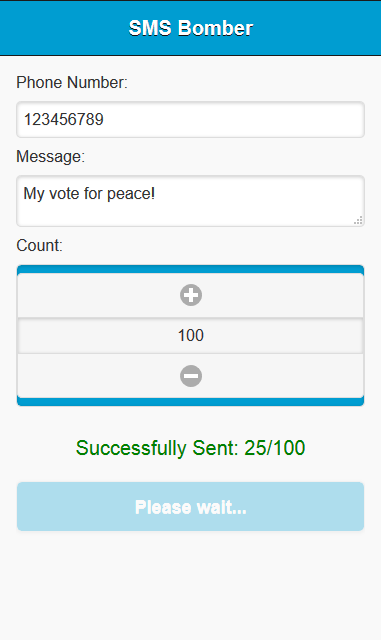The height and width of the screenshot is (640, 381).
Task: Click the Phone Number: label
Action: pyautogui.click(x=72, y=82)
